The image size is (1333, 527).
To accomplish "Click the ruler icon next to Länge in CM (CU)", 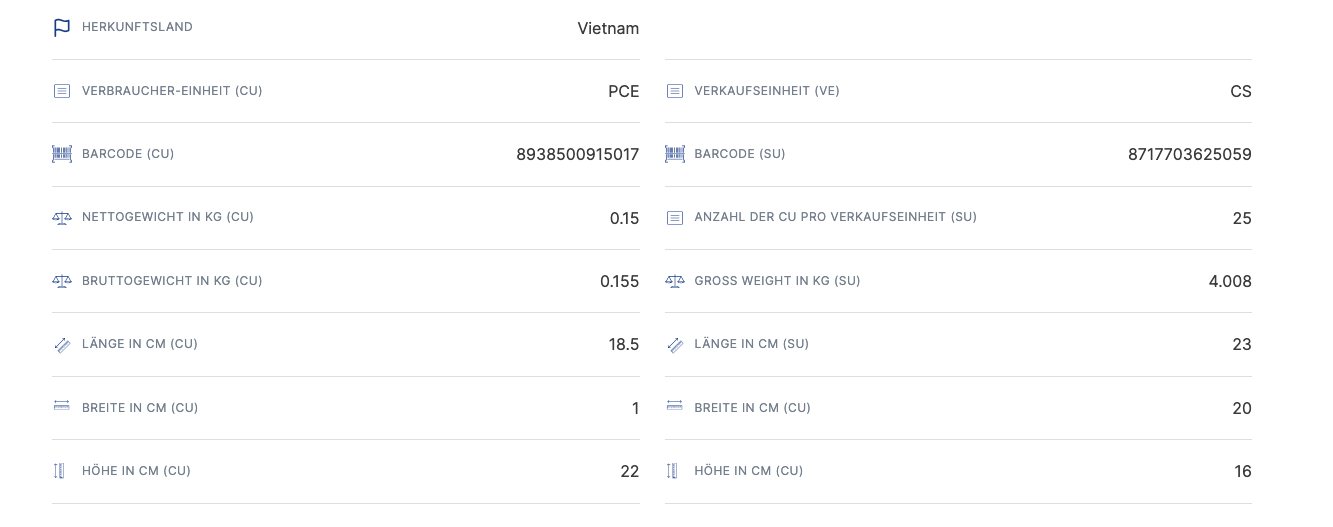I will 62,344.
